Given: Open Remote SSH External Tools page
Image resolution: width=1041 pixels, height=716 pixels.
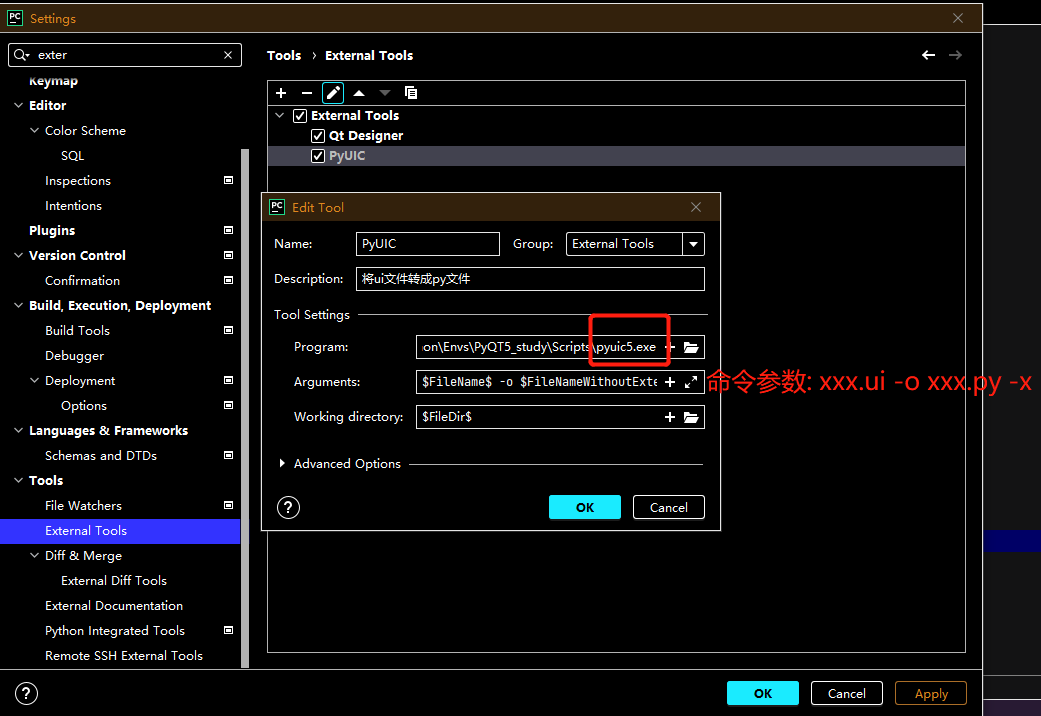Looking at the screenshot, I should click(x=124, y=656).
